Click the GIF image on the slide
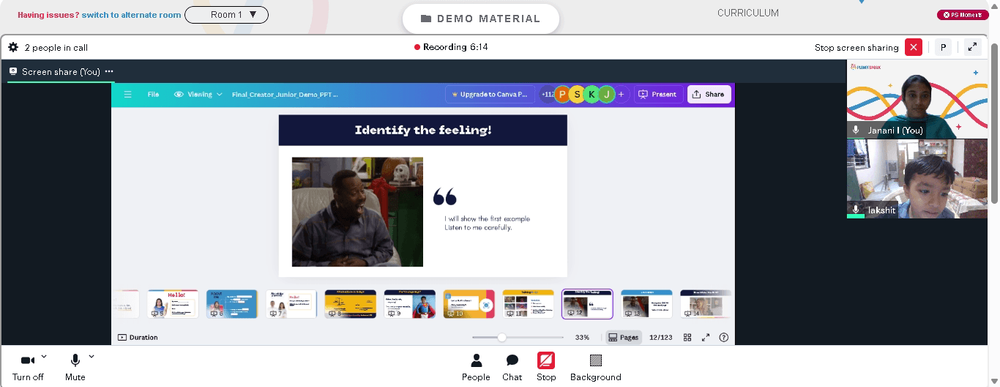1000x387 pixels. click(357, 212)
